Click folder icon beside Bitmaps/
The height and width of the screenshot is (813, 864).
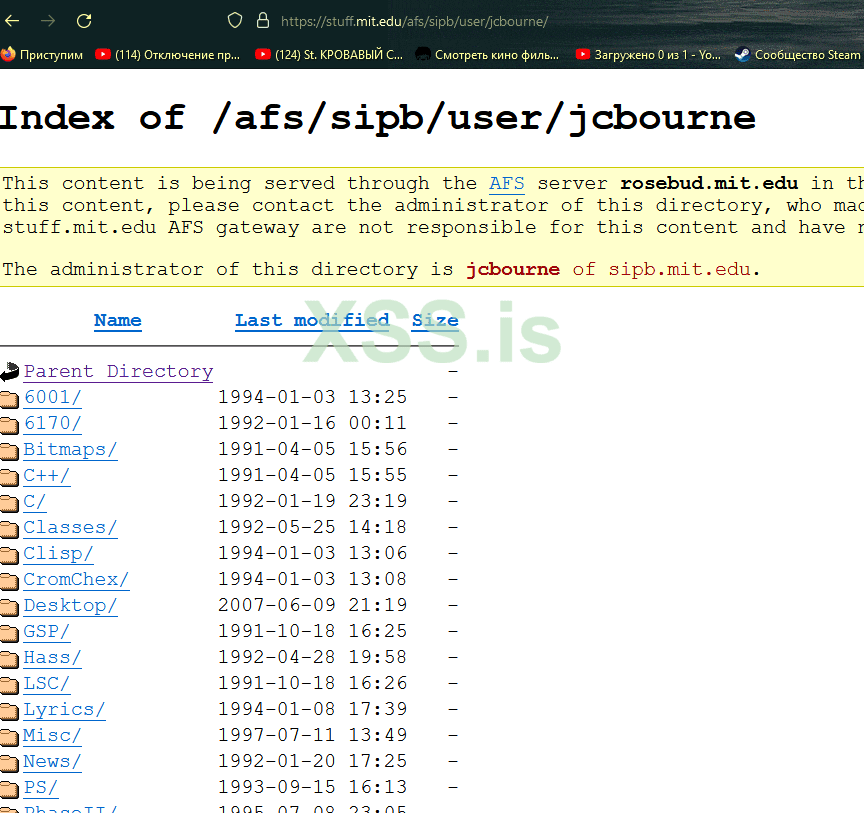click(9, 451)
